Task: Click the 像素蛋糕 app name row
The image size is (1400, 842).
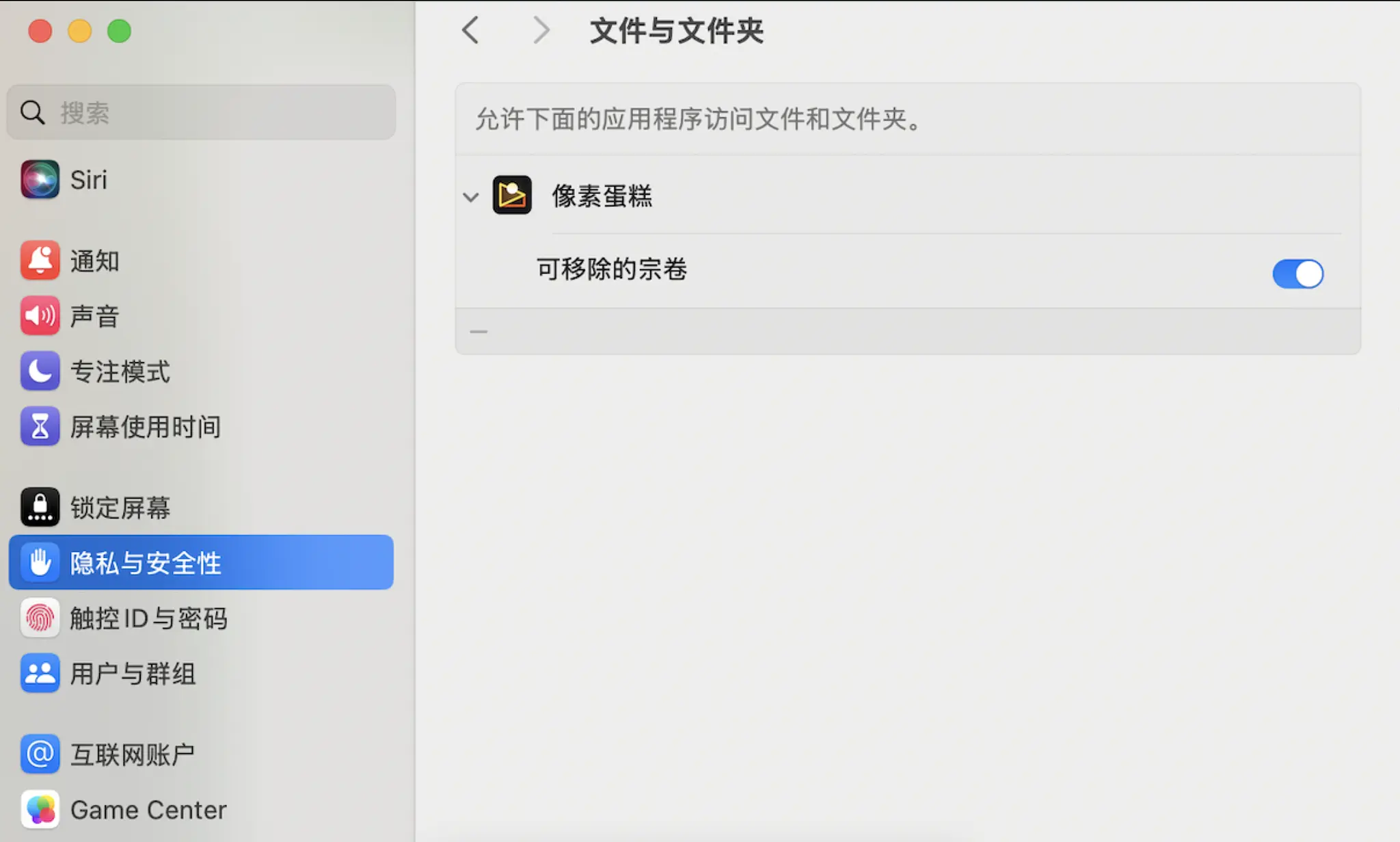Action: pos(602,196)
